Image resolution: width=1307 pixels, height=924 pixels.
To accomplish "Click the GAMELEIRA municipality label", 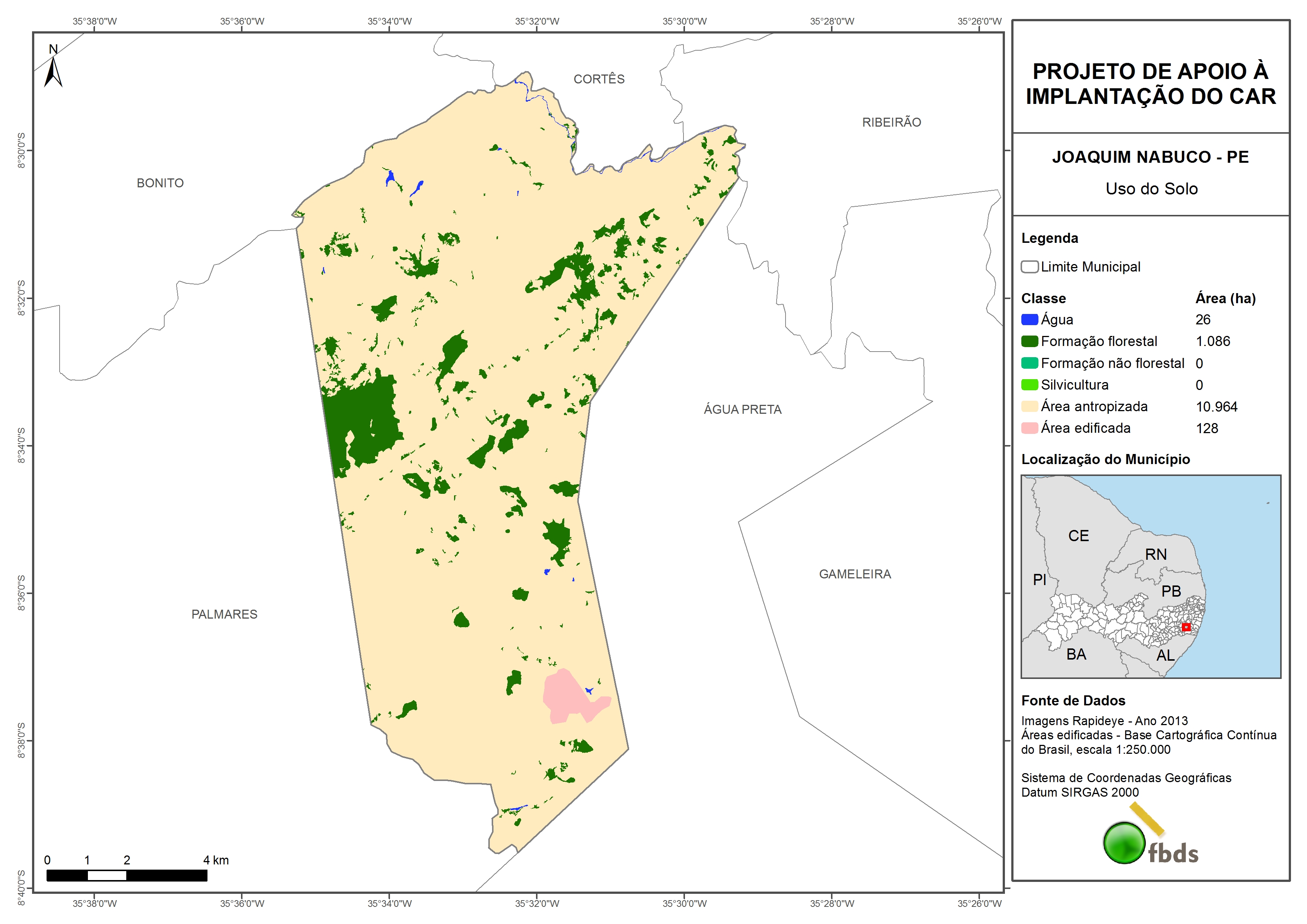I will (855, 574).
